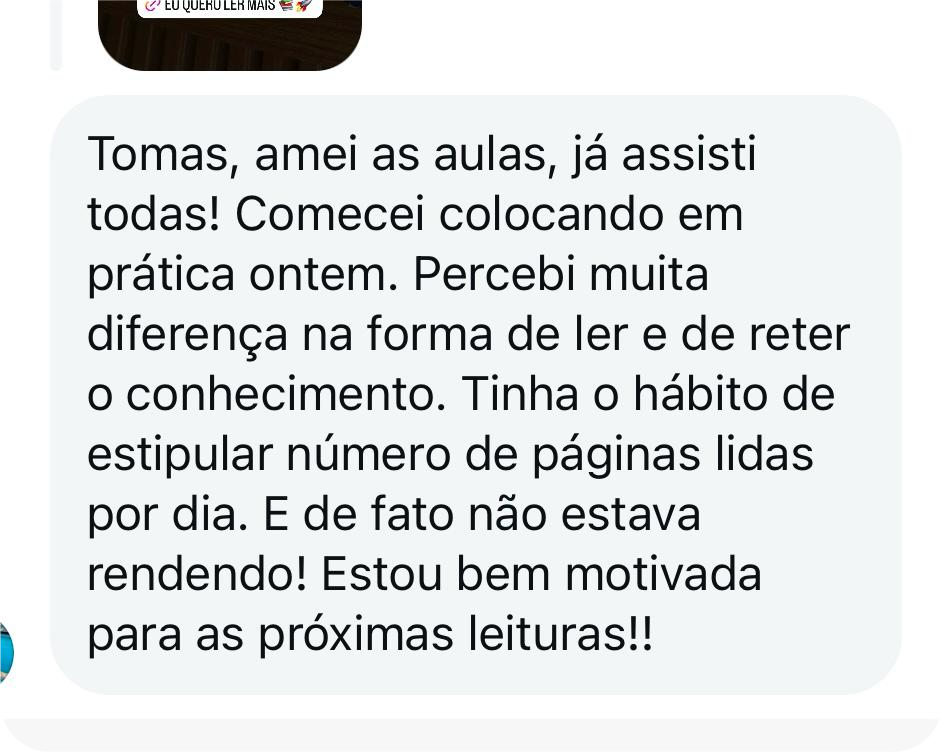The width and height of the screenshot is (942, 752).
Task: Click the phrase Comecei colocando em
Action: pyautogui.click(x=488, y=214)
